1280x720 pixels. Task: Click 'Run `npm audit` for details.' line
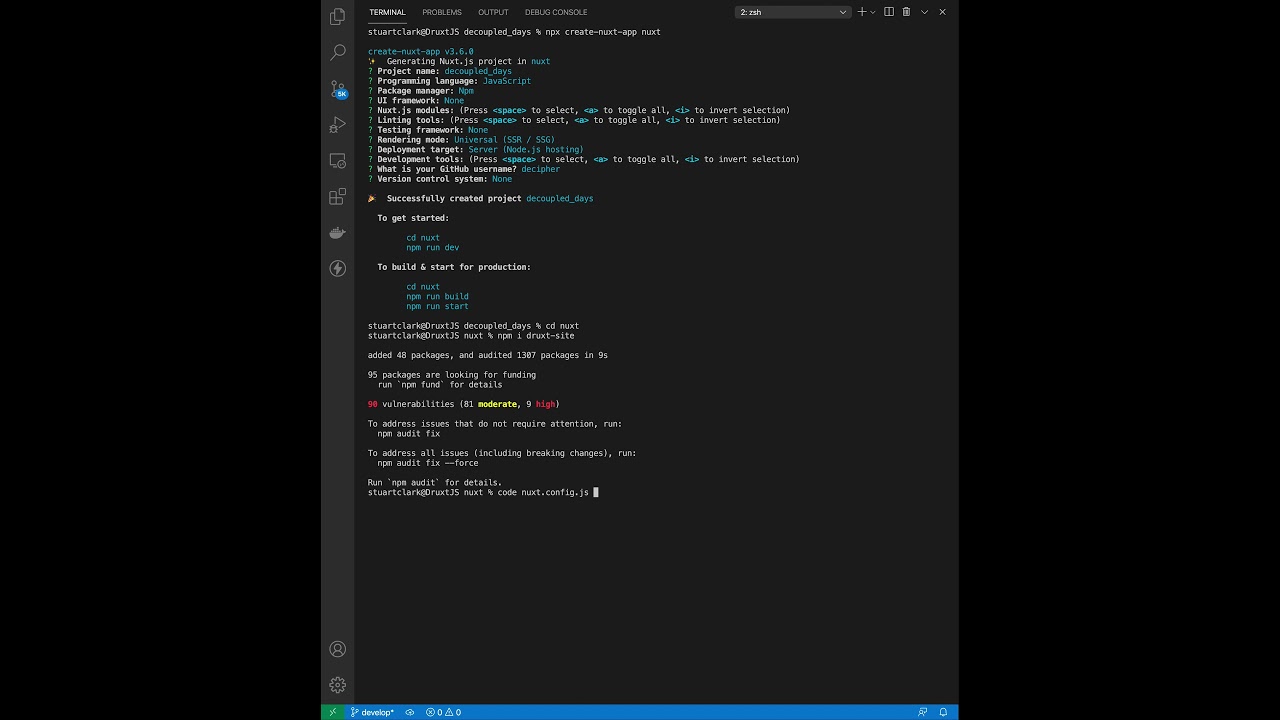435,482
